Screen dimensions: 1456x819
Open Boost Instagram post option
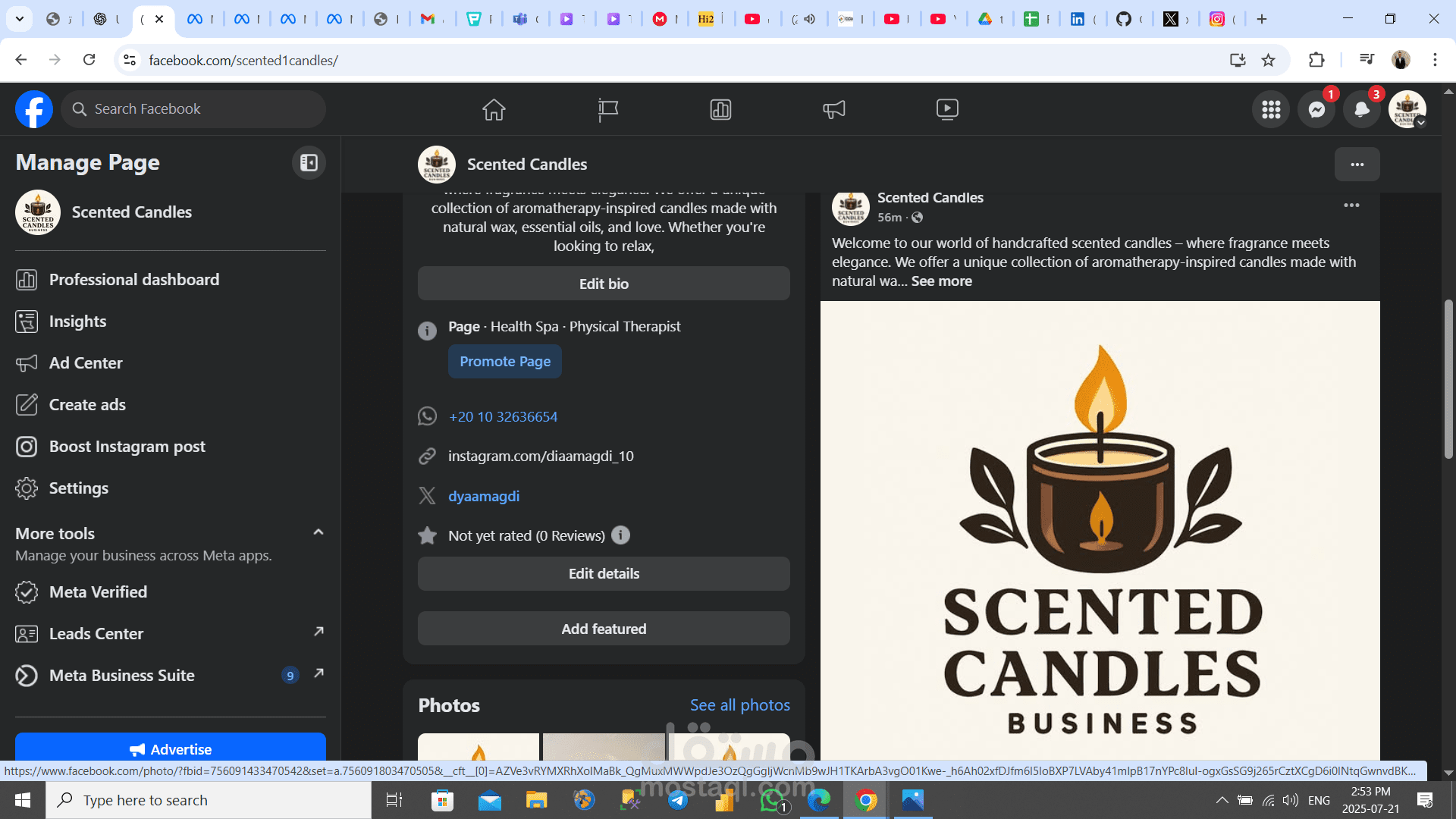point(171,447)
